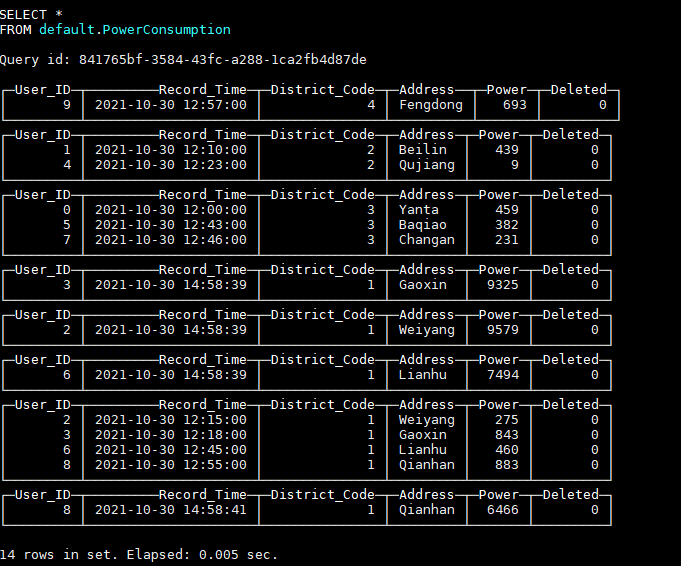Click the address cell Fengdong
Viewport: 681px width, 566px height.
coord(431,105)
